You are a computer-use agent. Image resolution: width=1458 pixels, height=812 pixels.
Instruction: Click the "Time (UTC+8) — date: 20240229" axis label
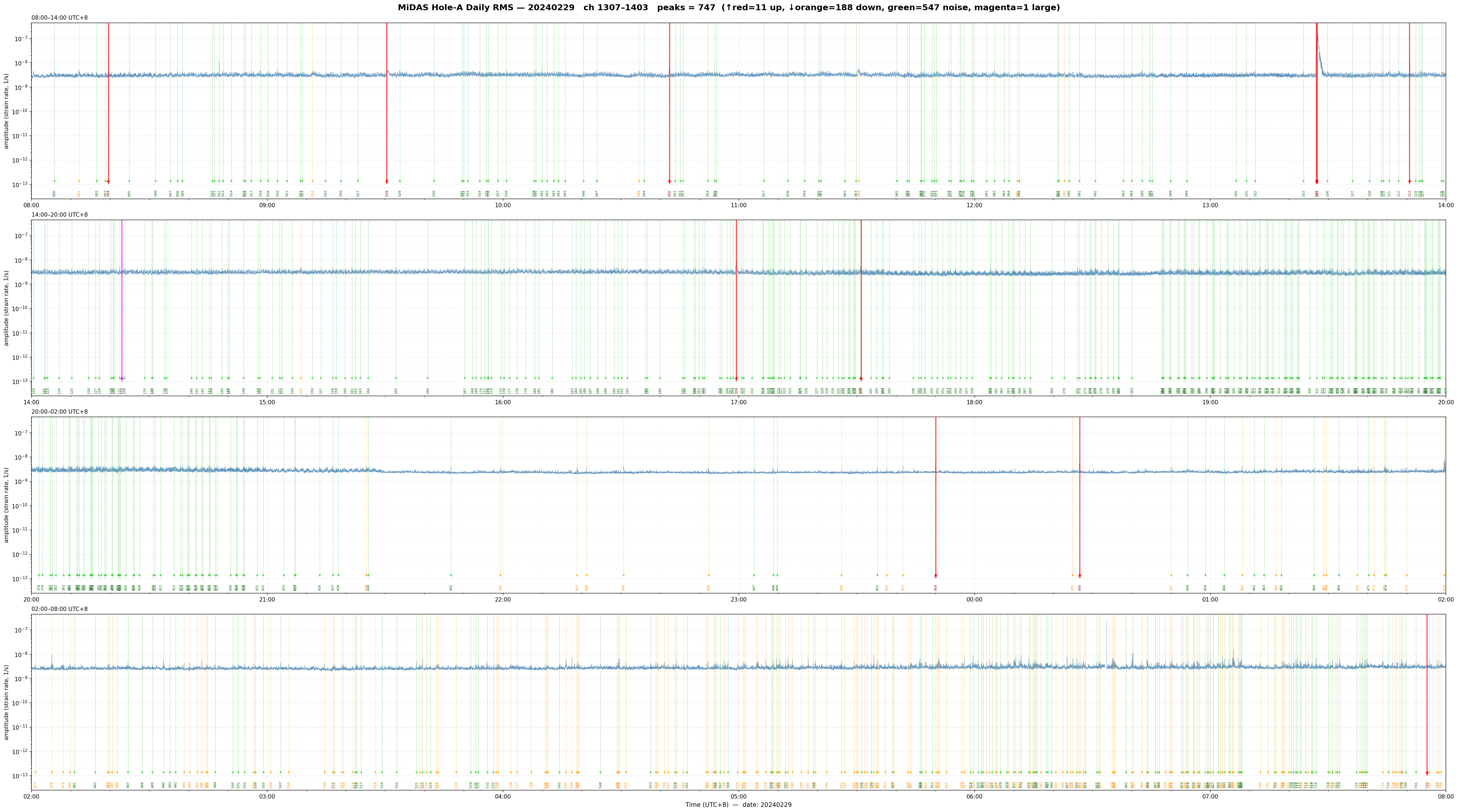pos(738,805)
